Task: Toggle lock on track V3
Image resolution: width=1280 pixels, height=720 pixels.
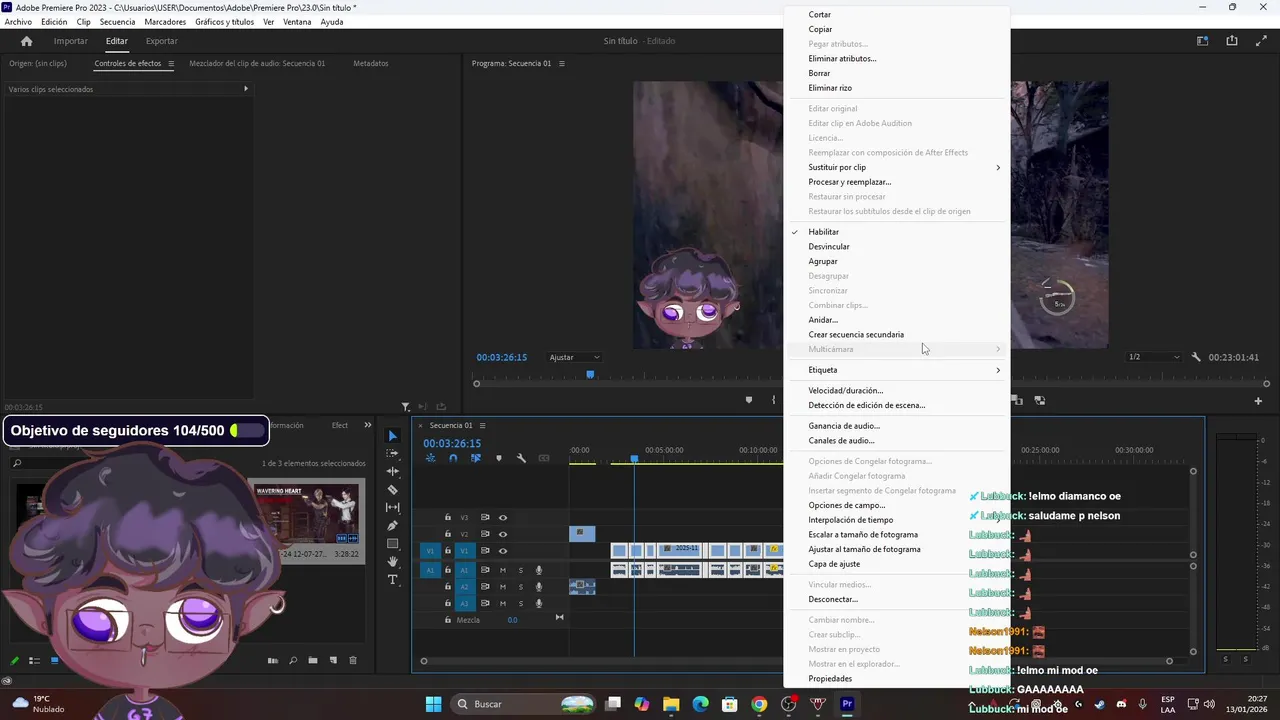Action: click(x=447, y=517)
